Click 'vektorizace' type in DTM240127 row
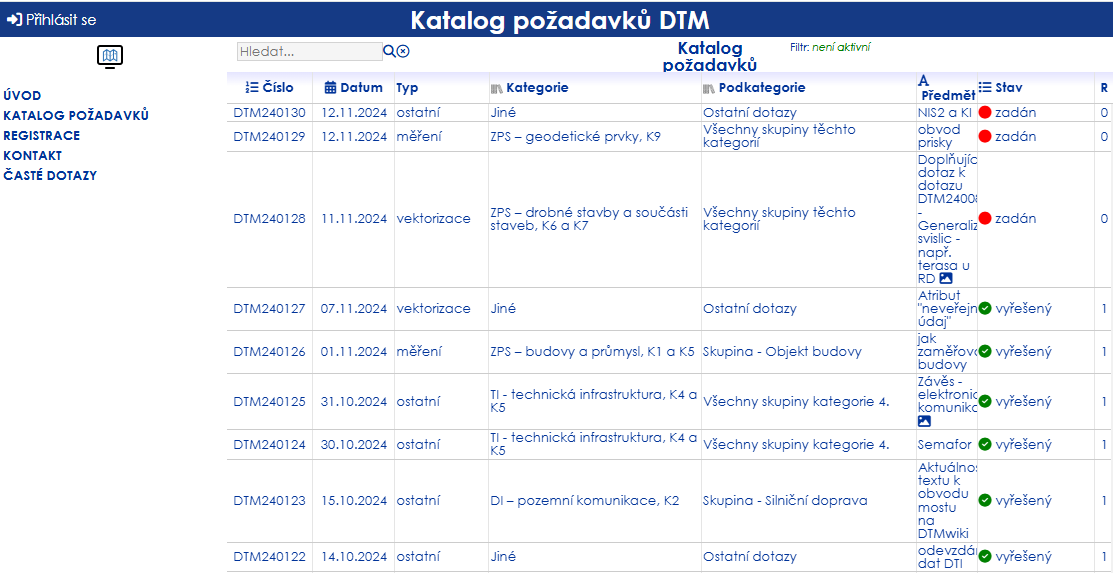Viewport: 1113px width, 573px height. click(434, 309)
